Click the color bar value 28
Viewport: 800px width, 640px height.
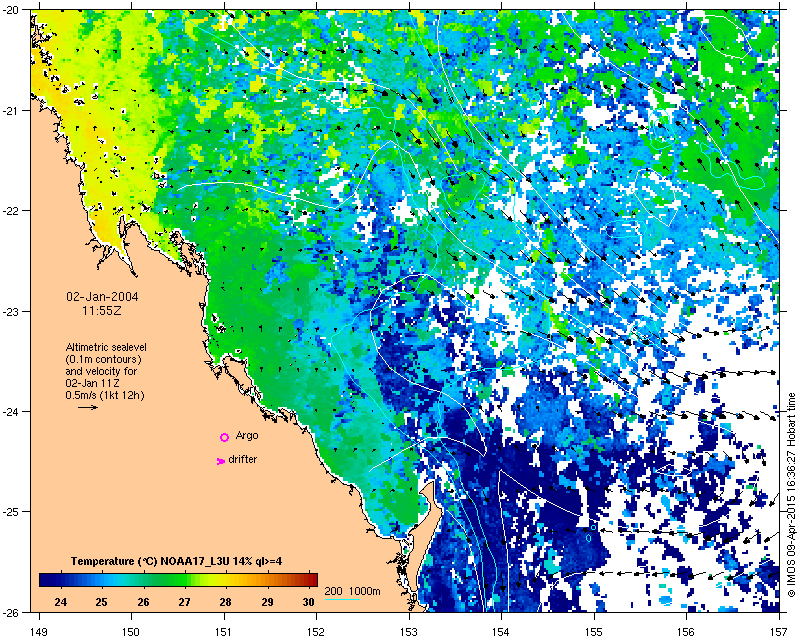pyautogui.click(x=226, y=602)
